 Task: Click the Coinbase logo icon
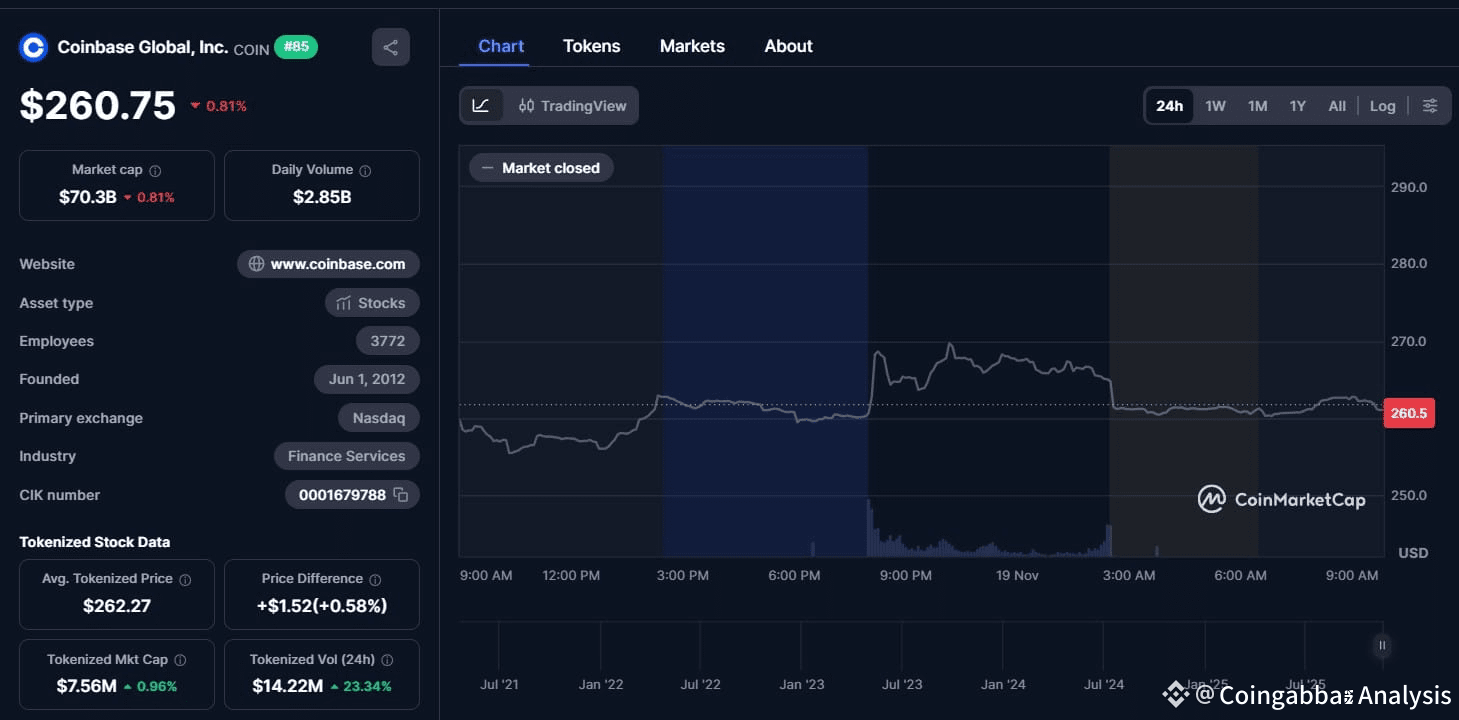[33, 47]
